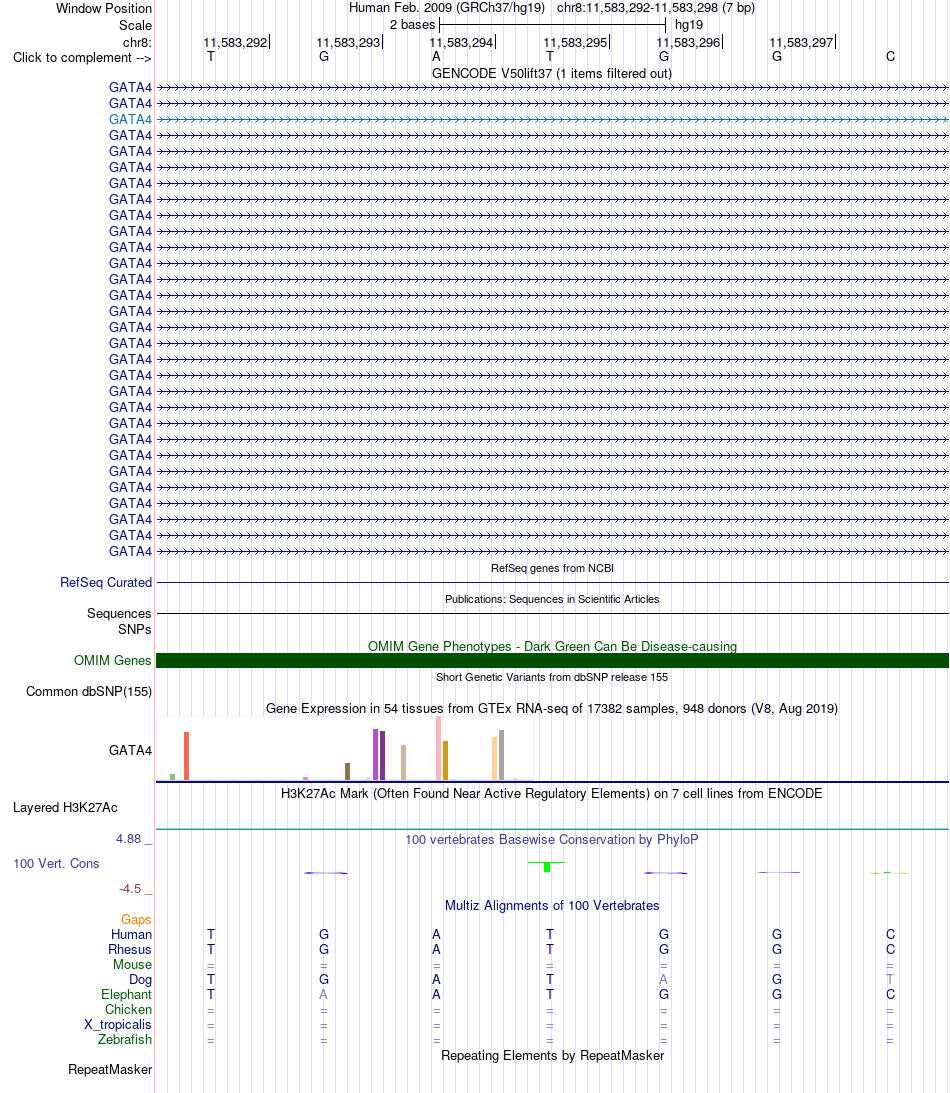The image size is (950, 1093).
Task: Select the dark green OMIM Genes bar
Action: click(x=552, y=660)
